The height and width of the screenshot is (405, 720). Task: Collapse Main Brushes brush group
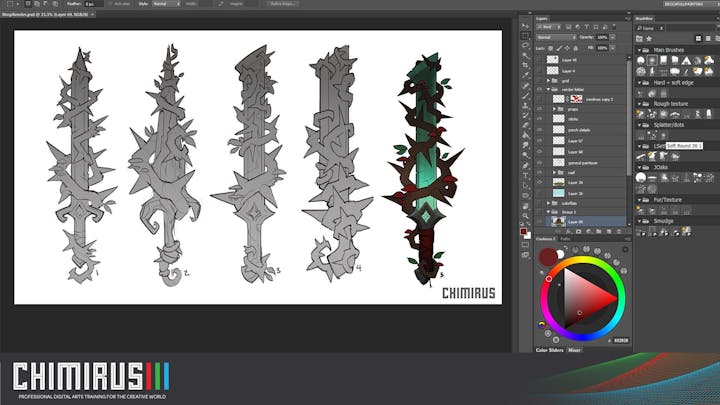pyautogui.click(x=639, y=50)
